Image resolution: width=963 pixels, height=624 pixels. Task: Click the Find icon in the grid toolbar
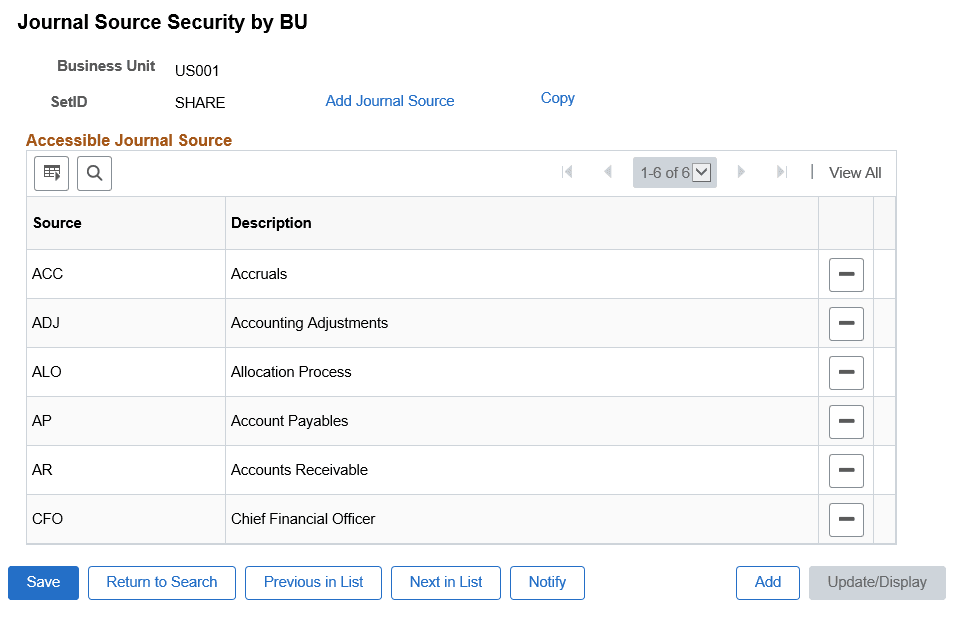[x=94, y=173]
